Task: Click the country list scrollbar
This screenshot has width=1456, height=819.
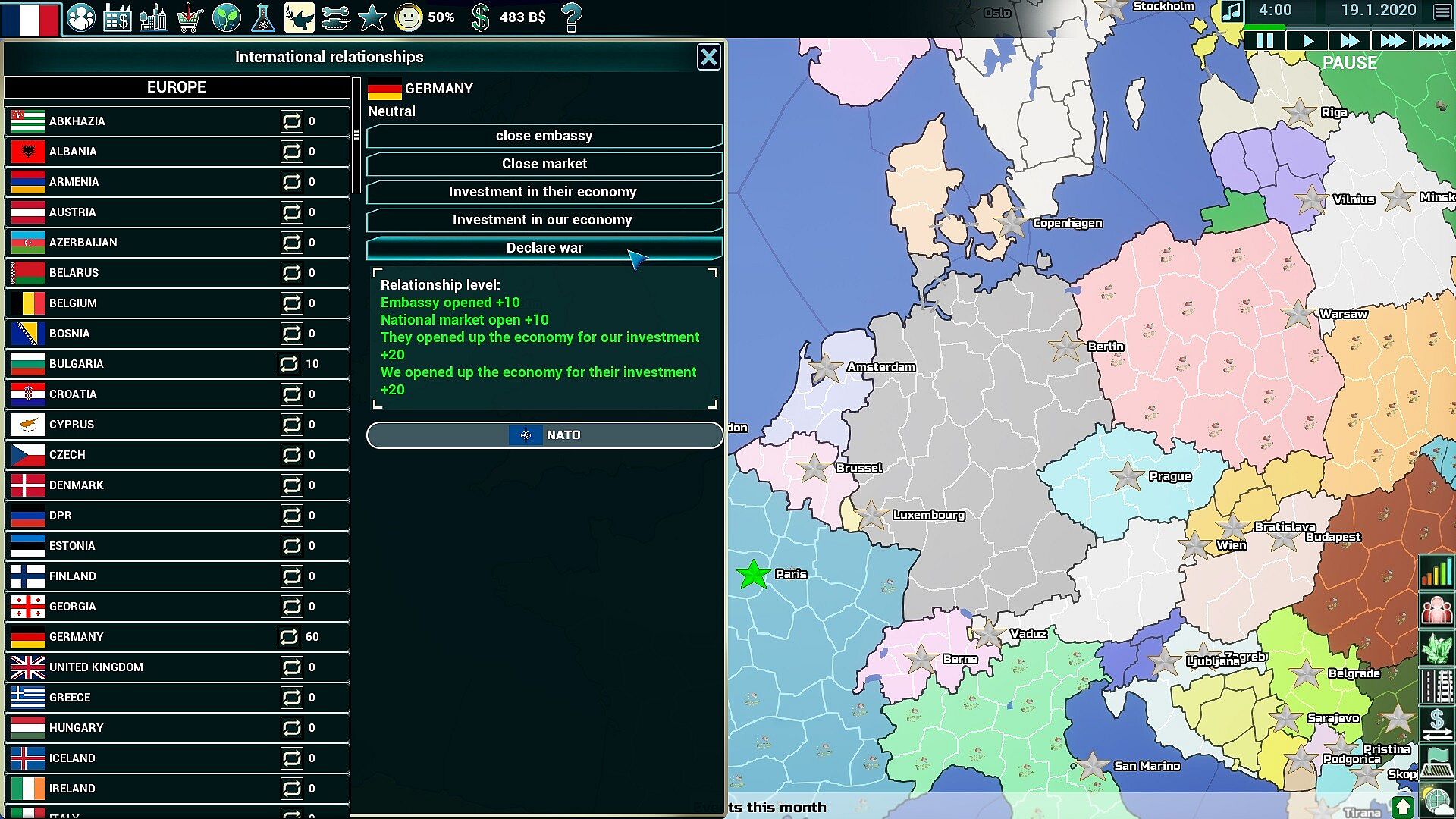Action: click(x=356, y=135)
